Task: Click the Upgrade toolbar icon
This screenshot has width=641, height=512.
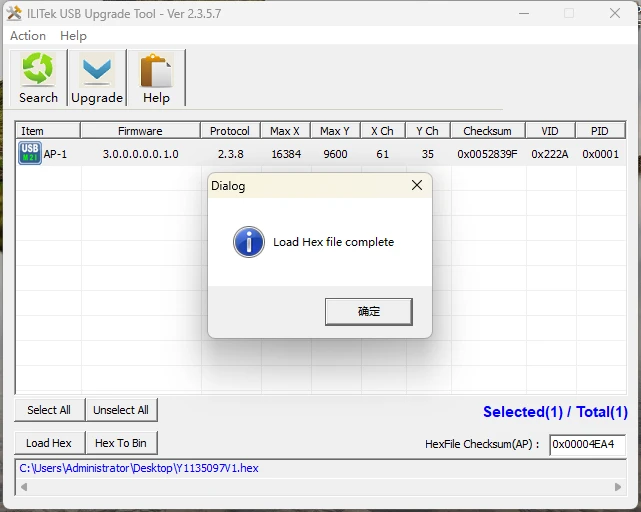Action: pos(97,78)
